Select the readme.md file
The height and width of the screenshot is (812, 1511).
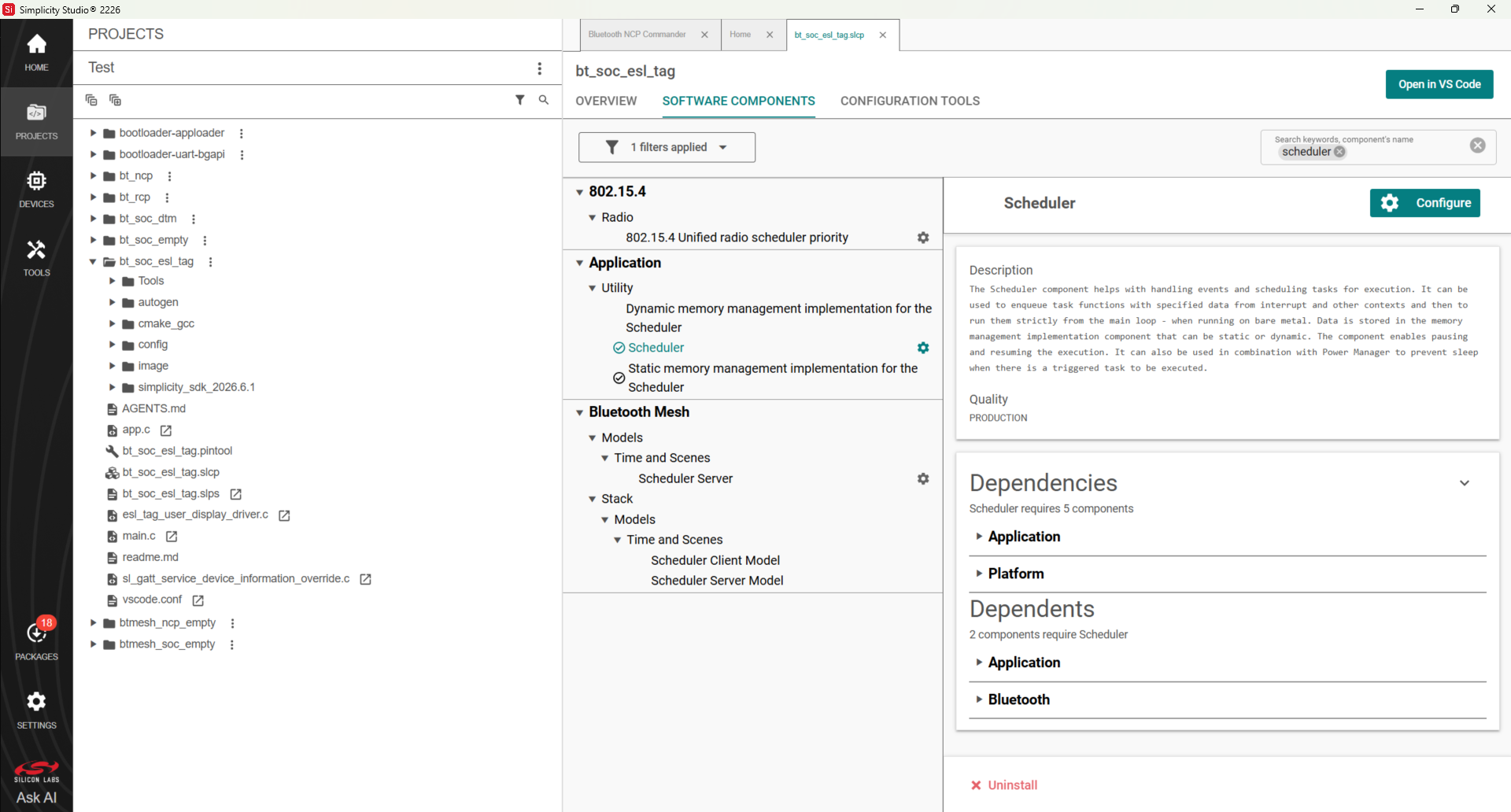(x=150, y=557)
